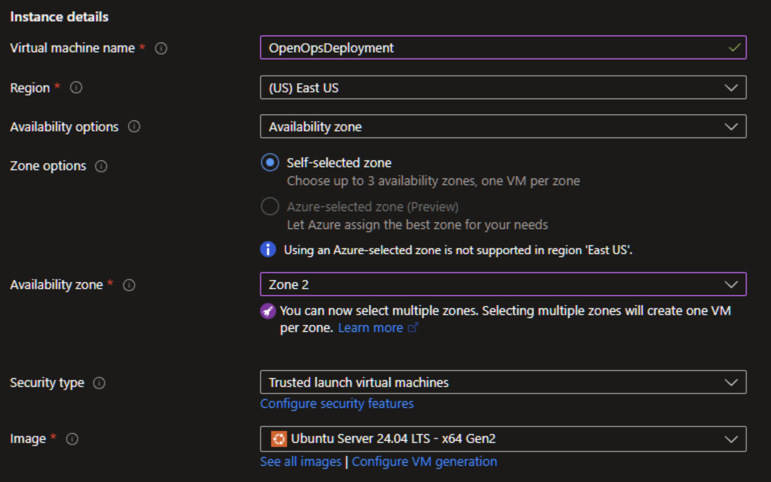
Task: Click Configure security features link
Action: coord(337,404)
